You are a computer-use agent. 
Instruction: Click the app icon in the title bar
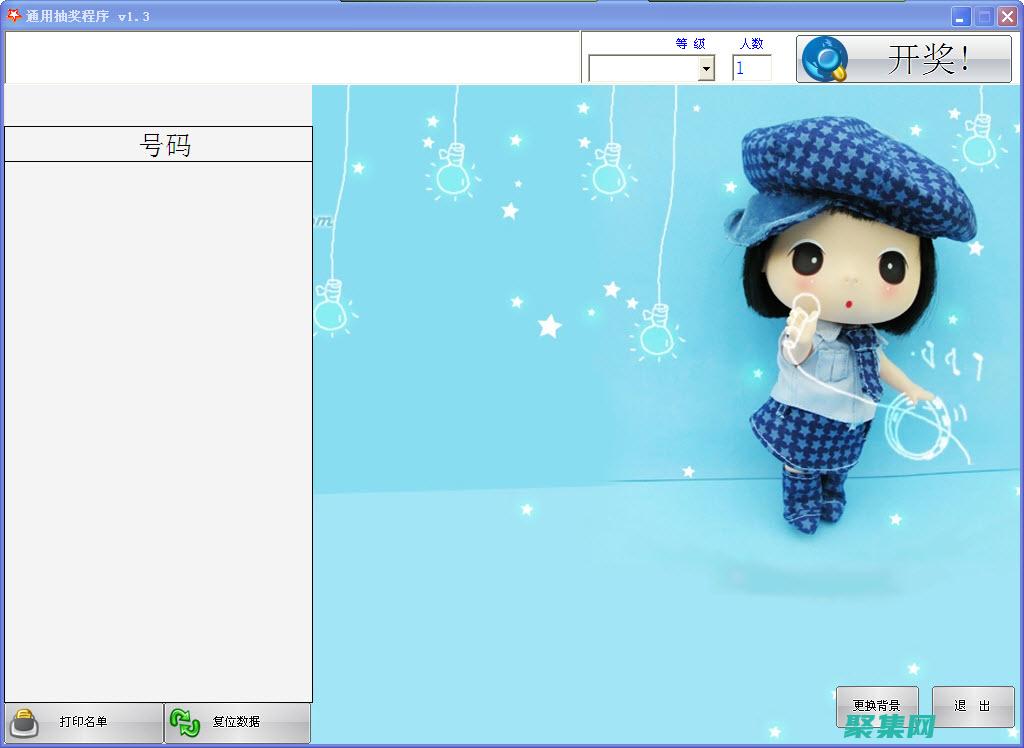click(13, 16)
